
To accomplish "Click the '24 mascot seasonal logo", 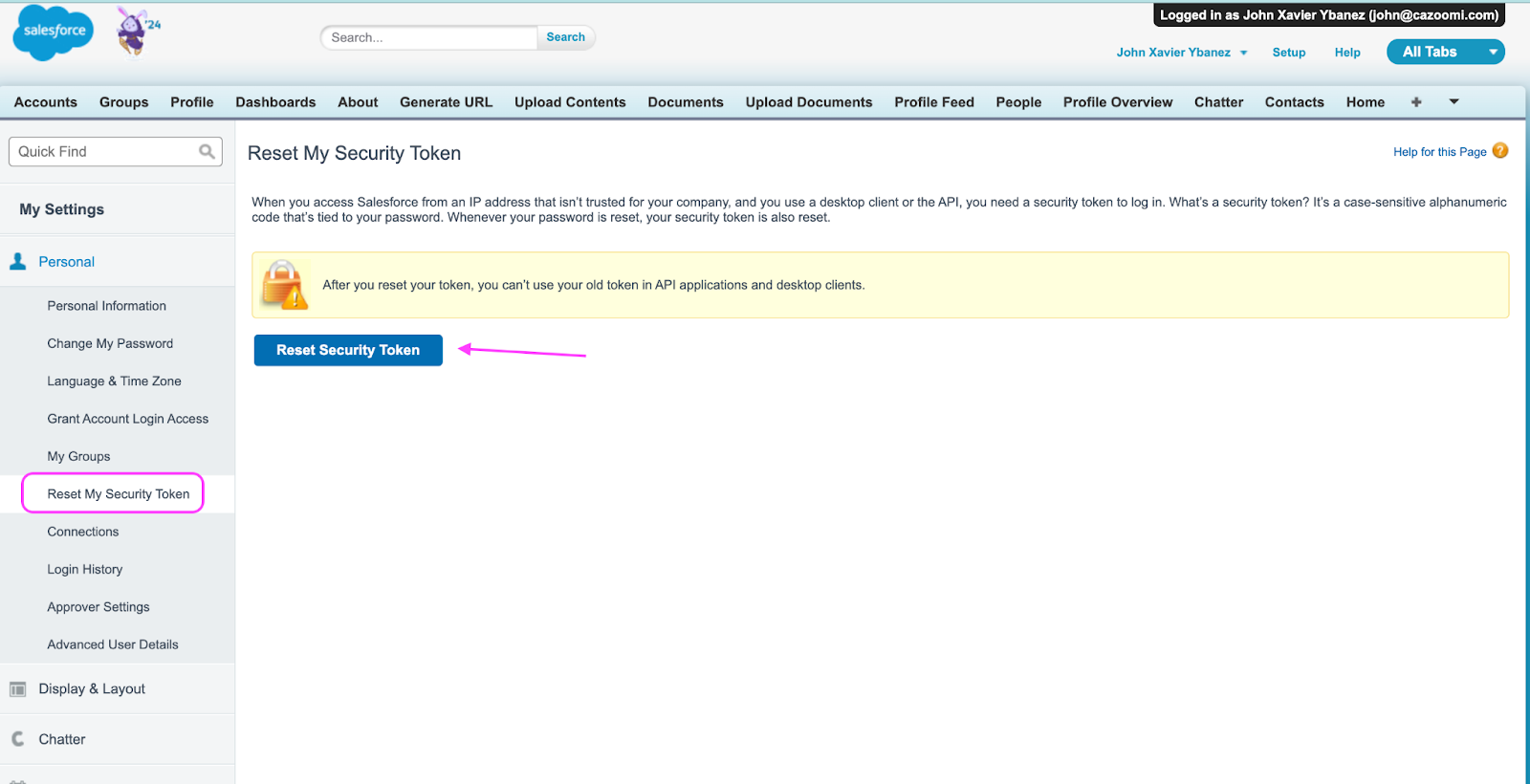I will [x=137, y=32].
